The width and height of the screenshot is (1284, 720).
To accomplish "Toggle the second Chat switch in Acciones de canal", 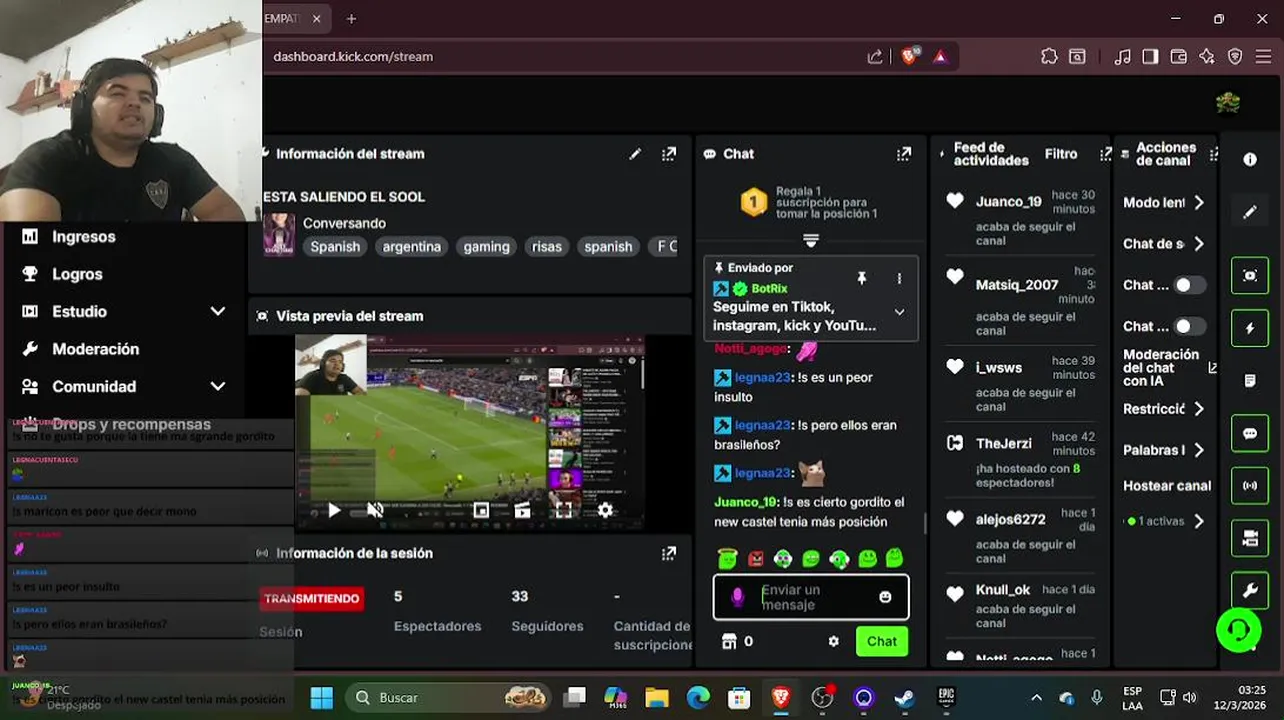I will (x=1189, y=326).
